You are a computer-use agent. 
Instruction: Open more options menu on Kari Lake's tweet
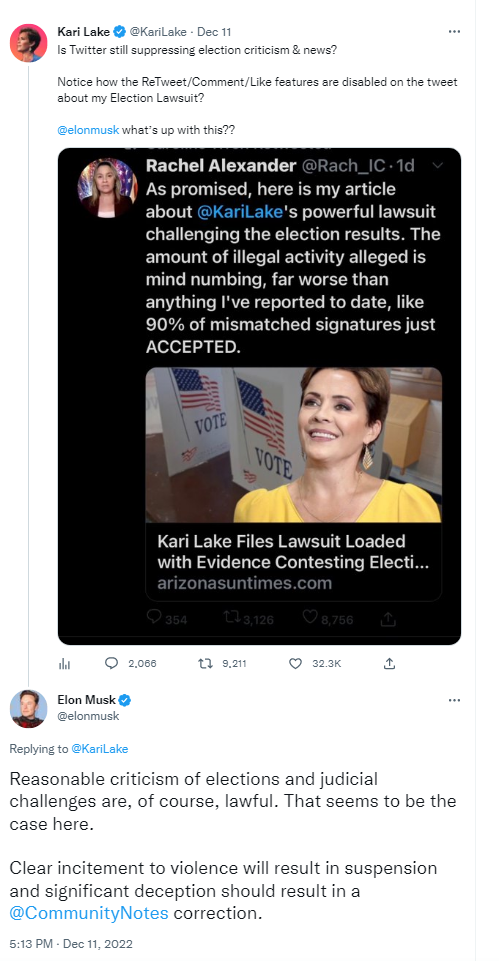click(454, 31)
